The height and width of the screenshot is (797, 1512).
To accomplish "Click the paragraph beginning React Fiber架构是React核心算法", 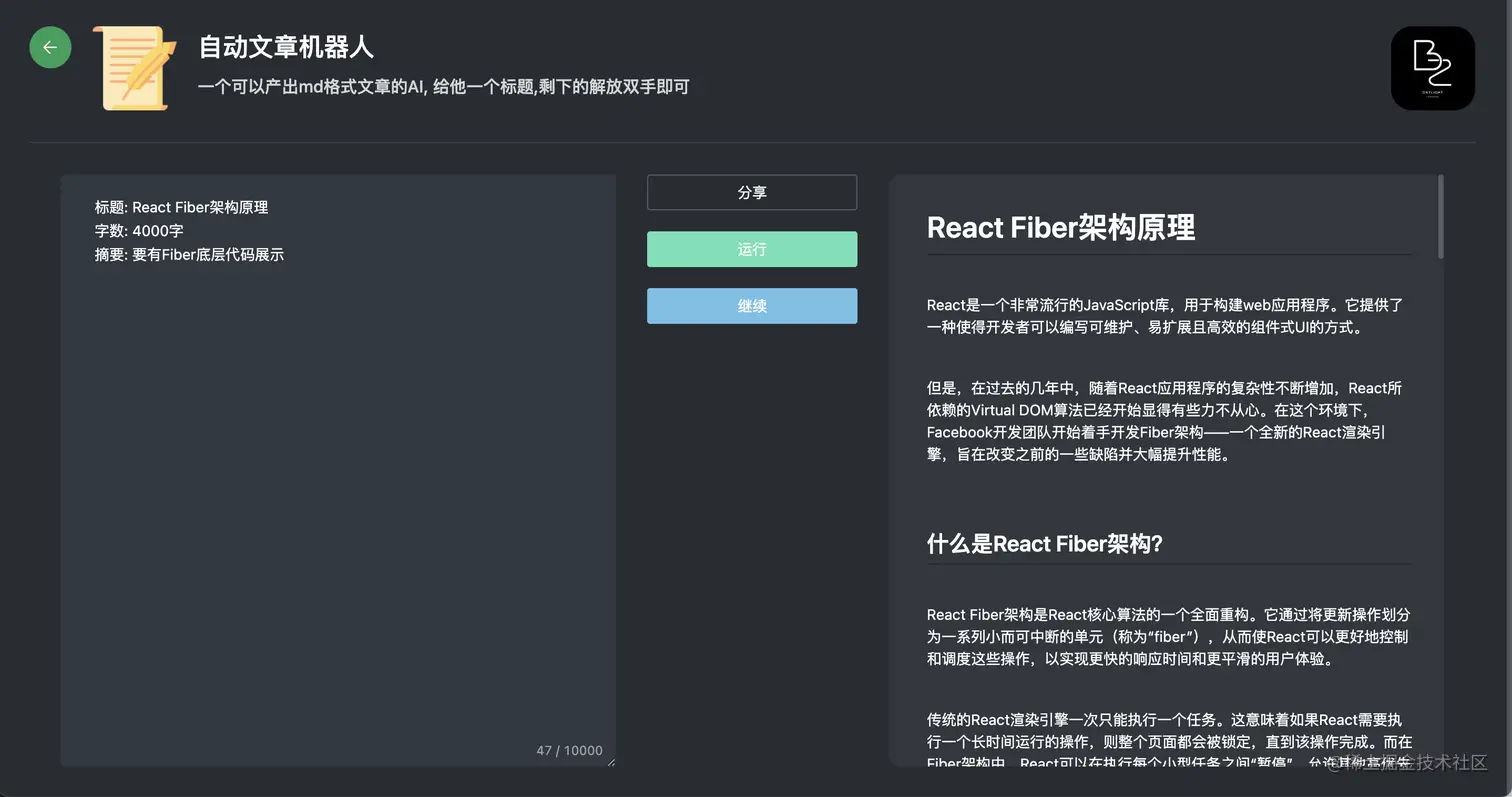I will point(1168,637).
